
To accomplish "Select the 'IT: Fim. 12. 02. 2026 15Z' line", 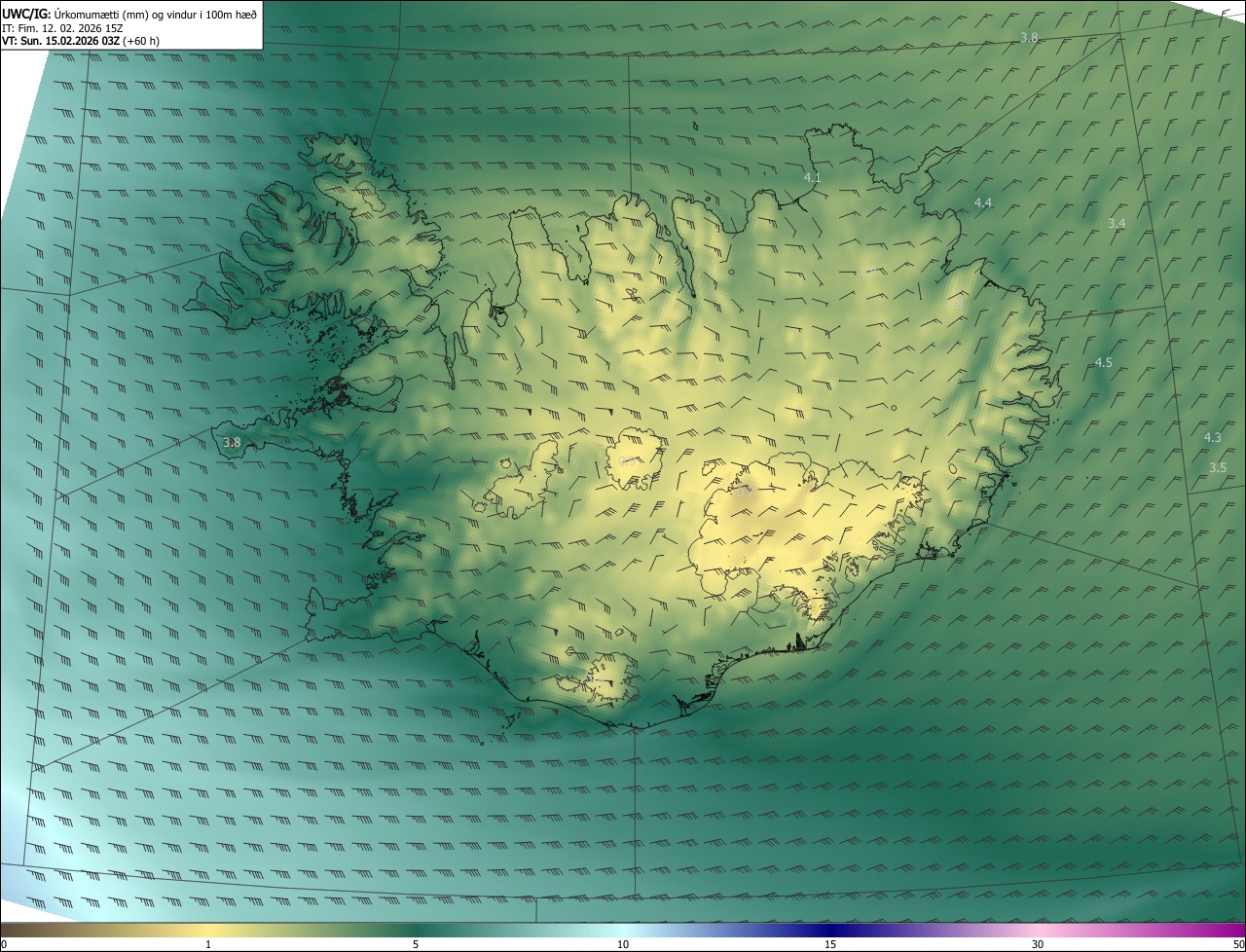I will point(62,28).
